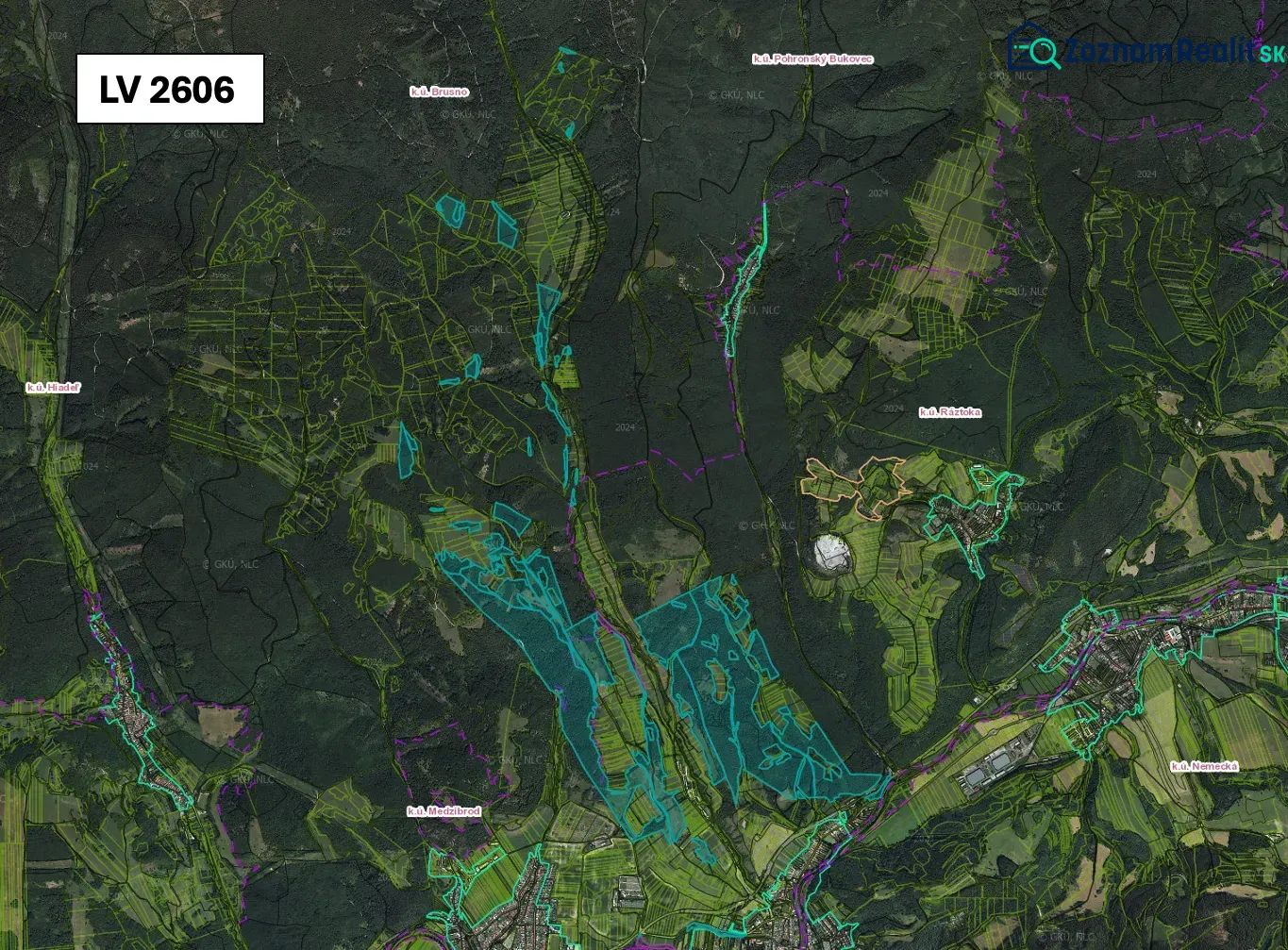Viewport: 1288px width, 950px height.
Task: Select the "k.ú. Medzibrod" map label
Action: (444, 811)
